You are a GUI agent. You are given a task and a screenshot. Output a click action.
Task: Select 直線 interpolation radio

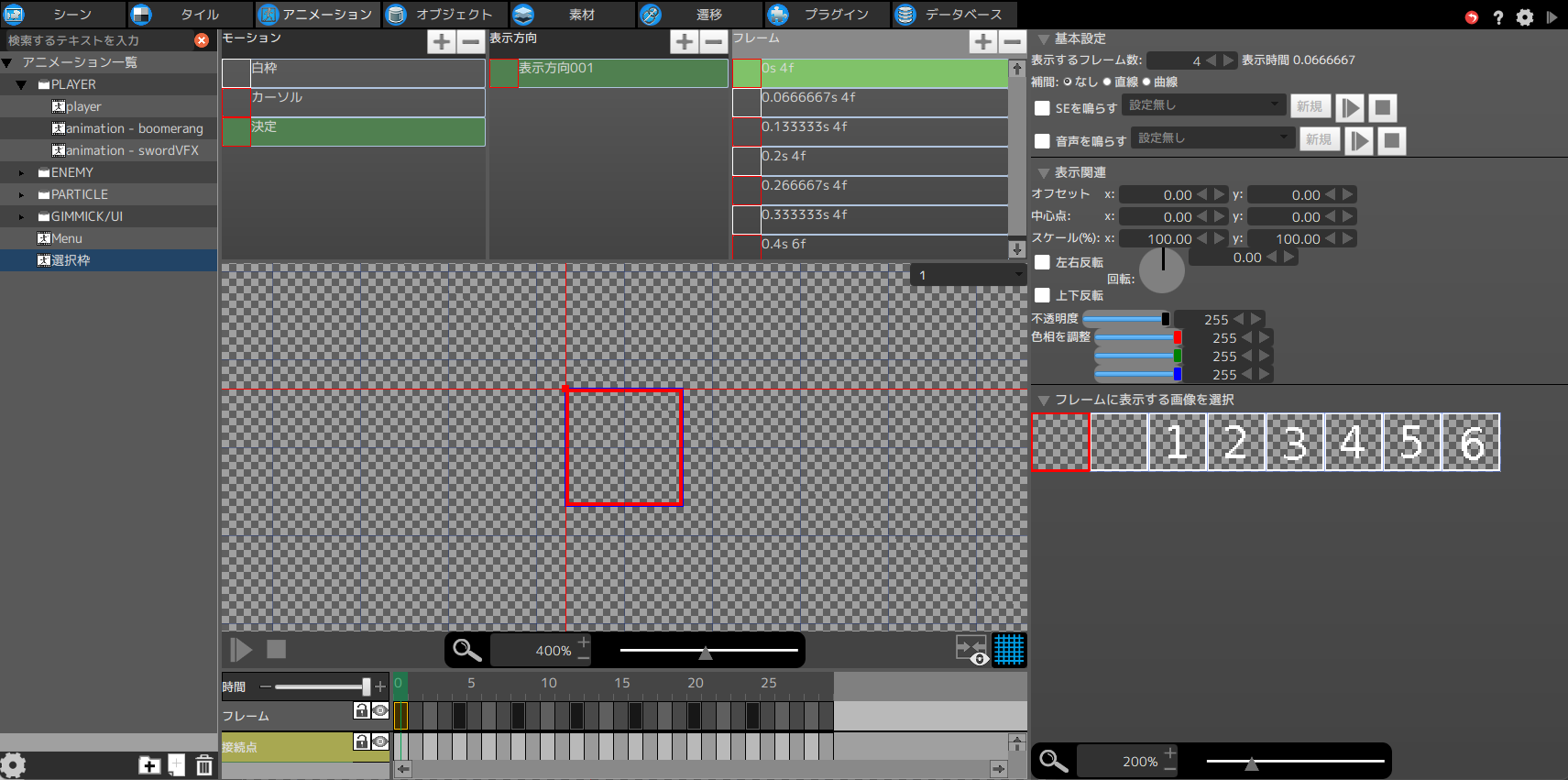point(1107,82)
